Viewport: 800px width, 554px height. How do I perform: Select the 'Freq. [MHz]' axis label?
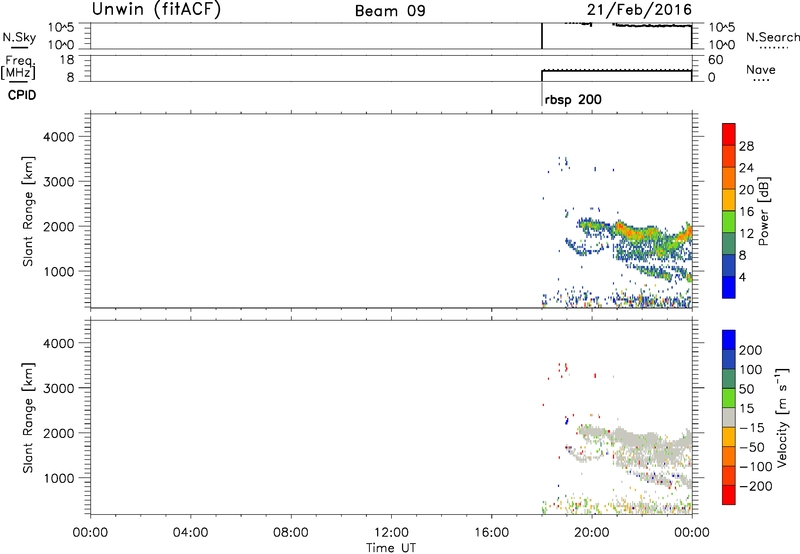tap(19, 68)
